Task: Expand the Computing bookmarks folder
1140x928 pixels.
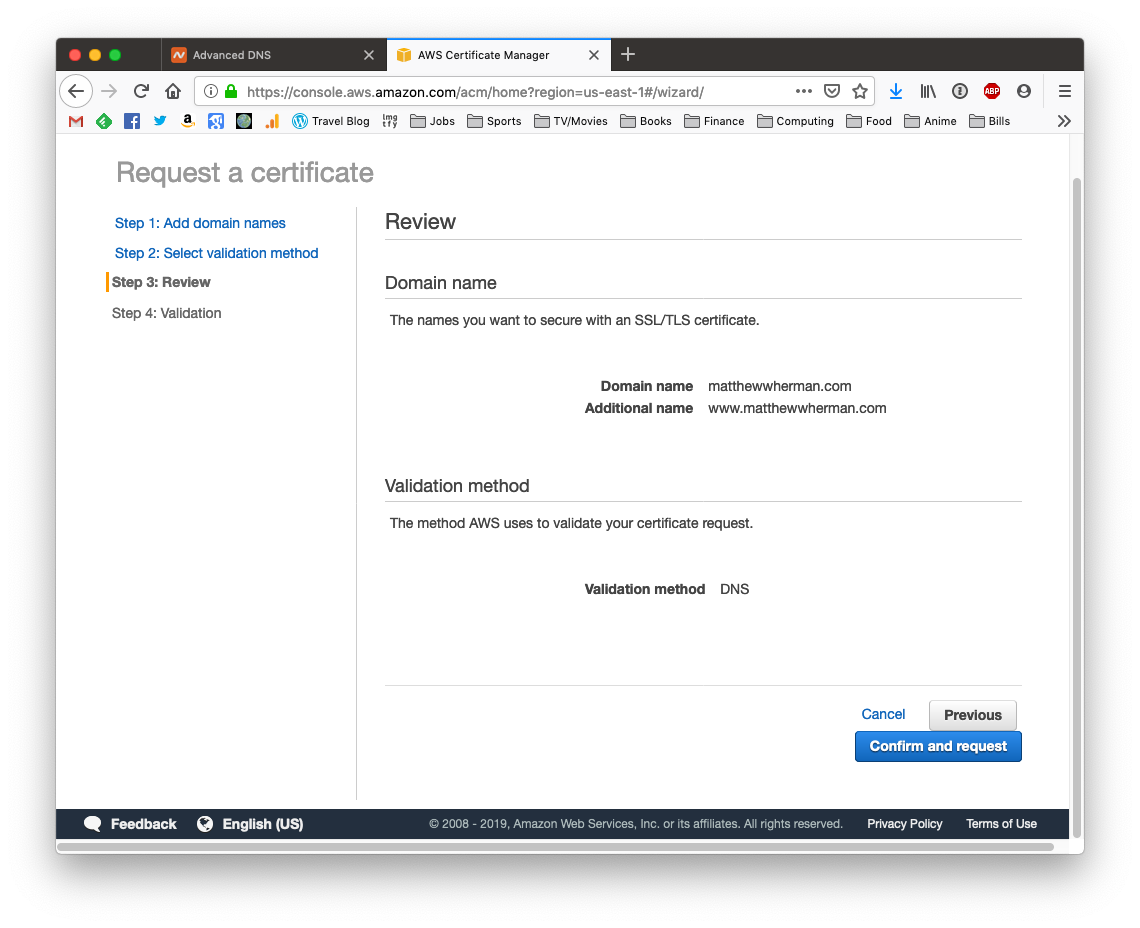Action: pos(795,121)
